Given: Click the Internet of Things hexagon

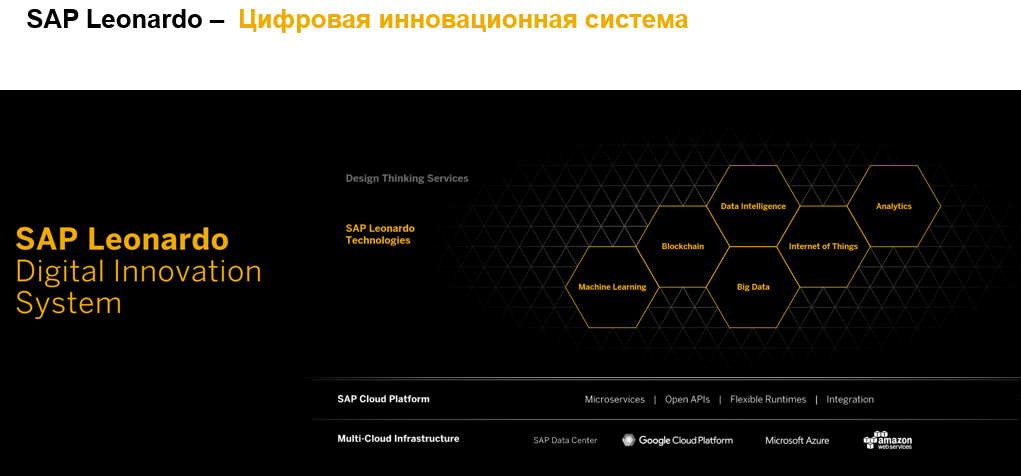Looking at the screenshot, I should tap(823, 247).
